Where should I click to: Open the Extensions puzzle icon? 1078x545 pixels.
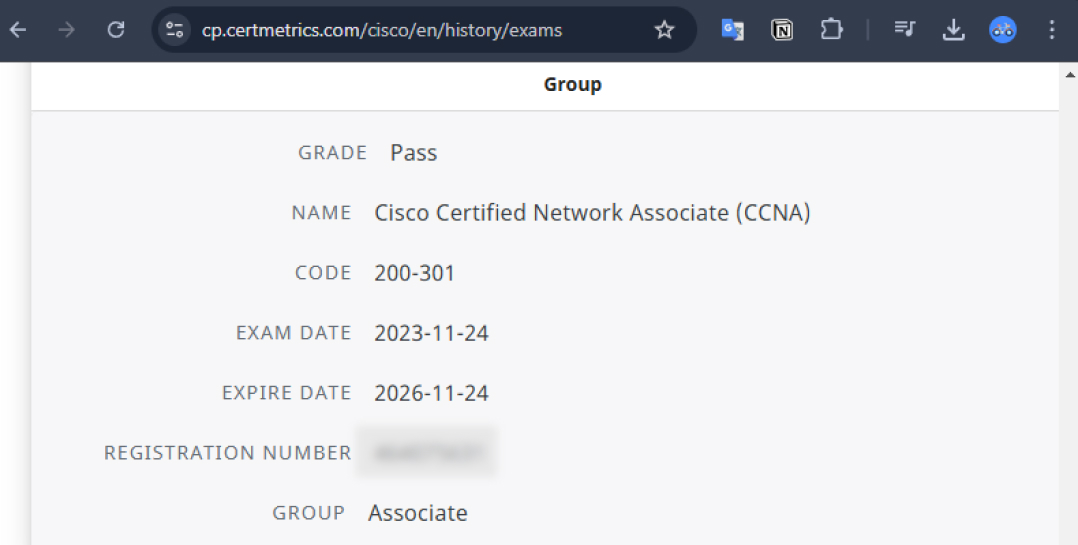pos(831,30)
